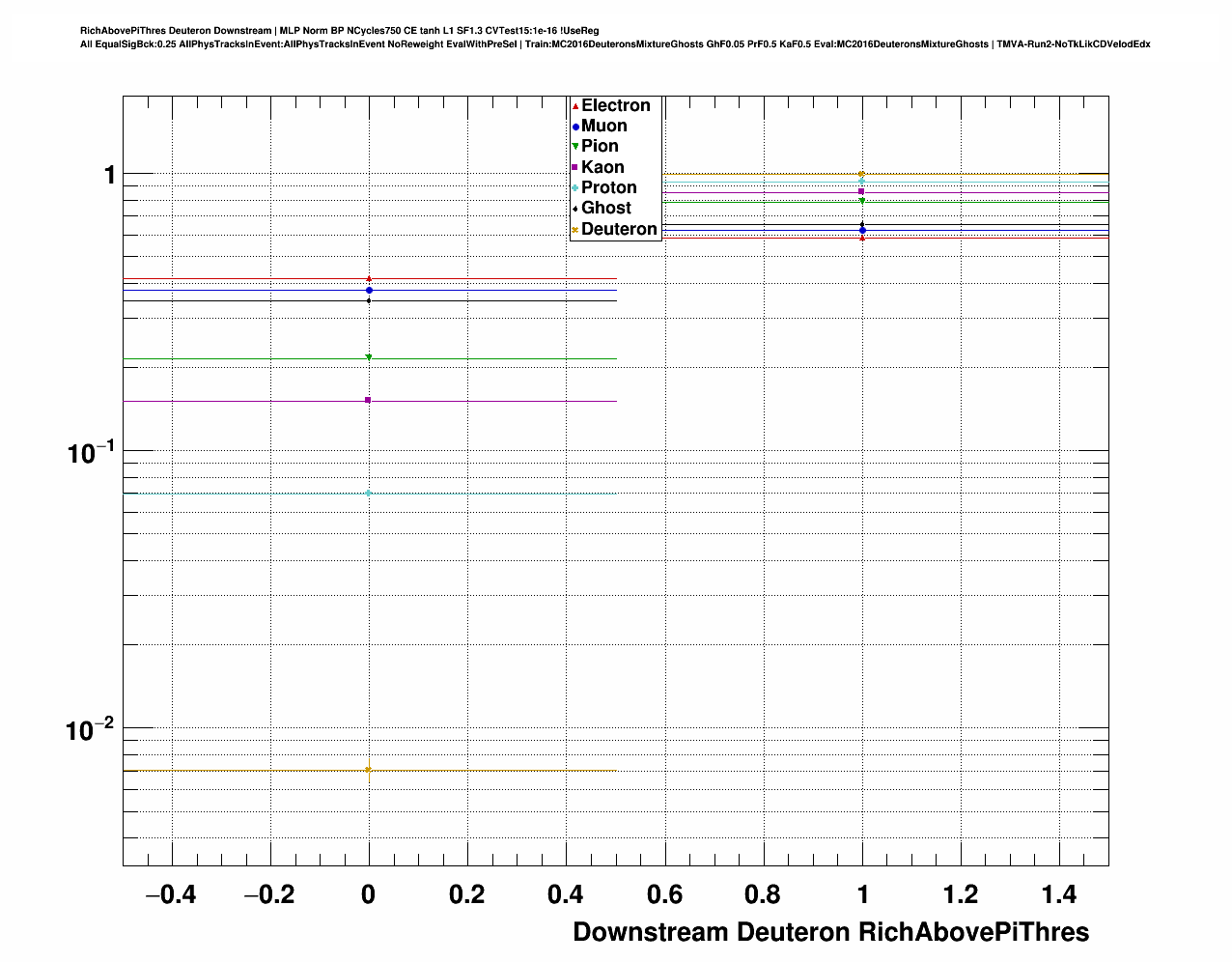
Task: Select the purple Kaon square legend marker
Action: pyautogui.click(x=575, y=168)
